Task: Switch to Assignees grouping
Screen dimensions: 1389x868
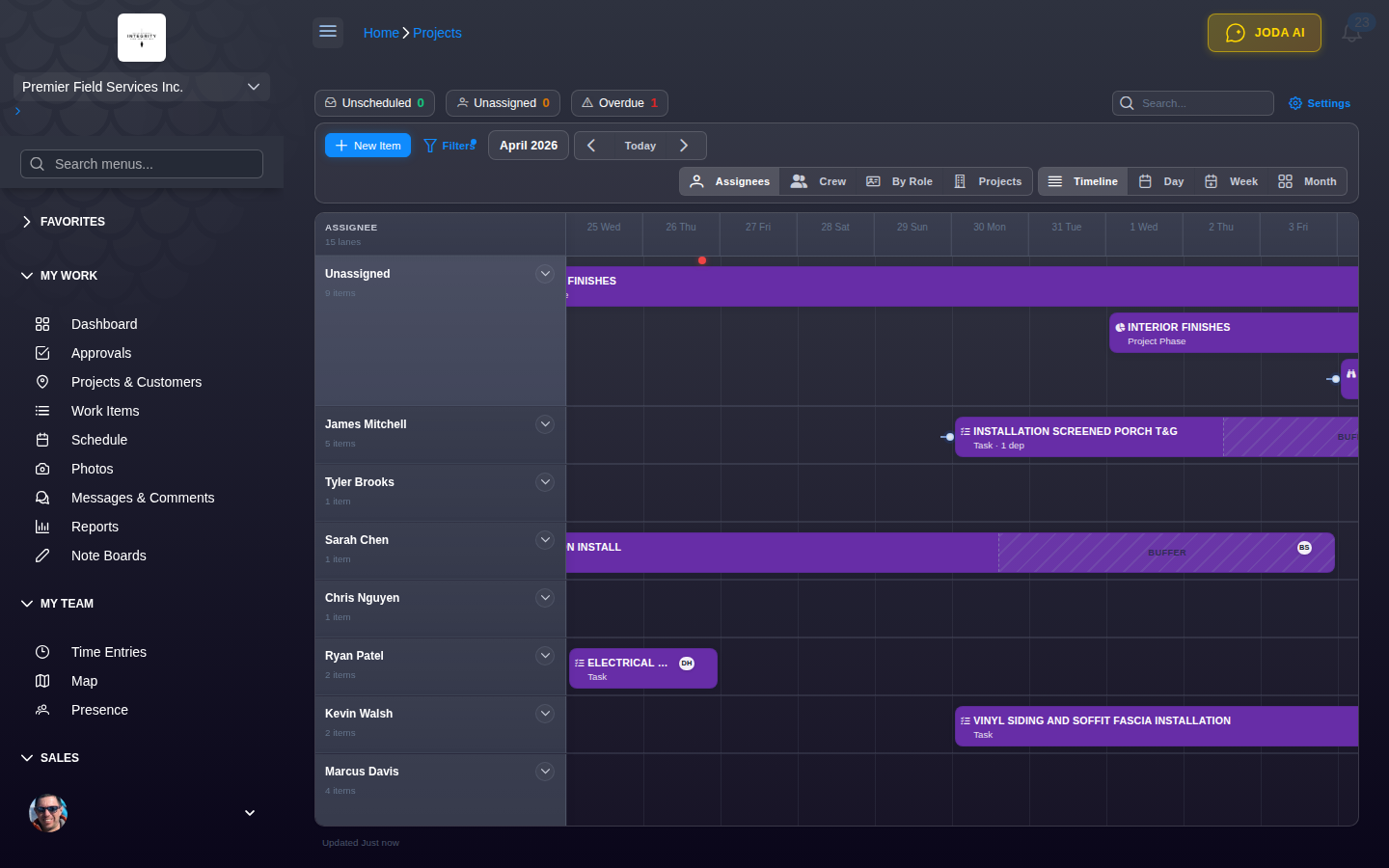Action: click(729, 181)
